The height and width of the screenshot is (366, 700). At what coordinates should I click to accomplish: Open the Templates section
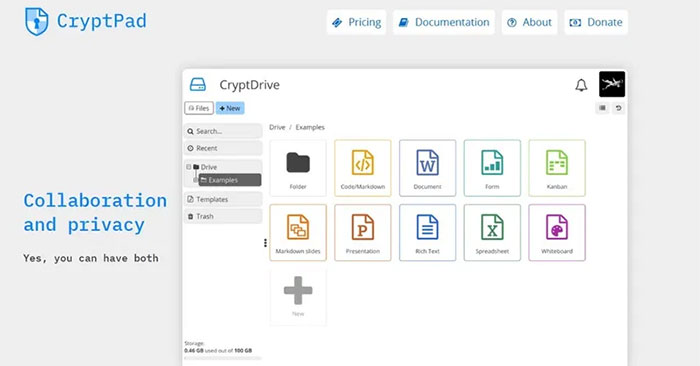coord(223,199)
